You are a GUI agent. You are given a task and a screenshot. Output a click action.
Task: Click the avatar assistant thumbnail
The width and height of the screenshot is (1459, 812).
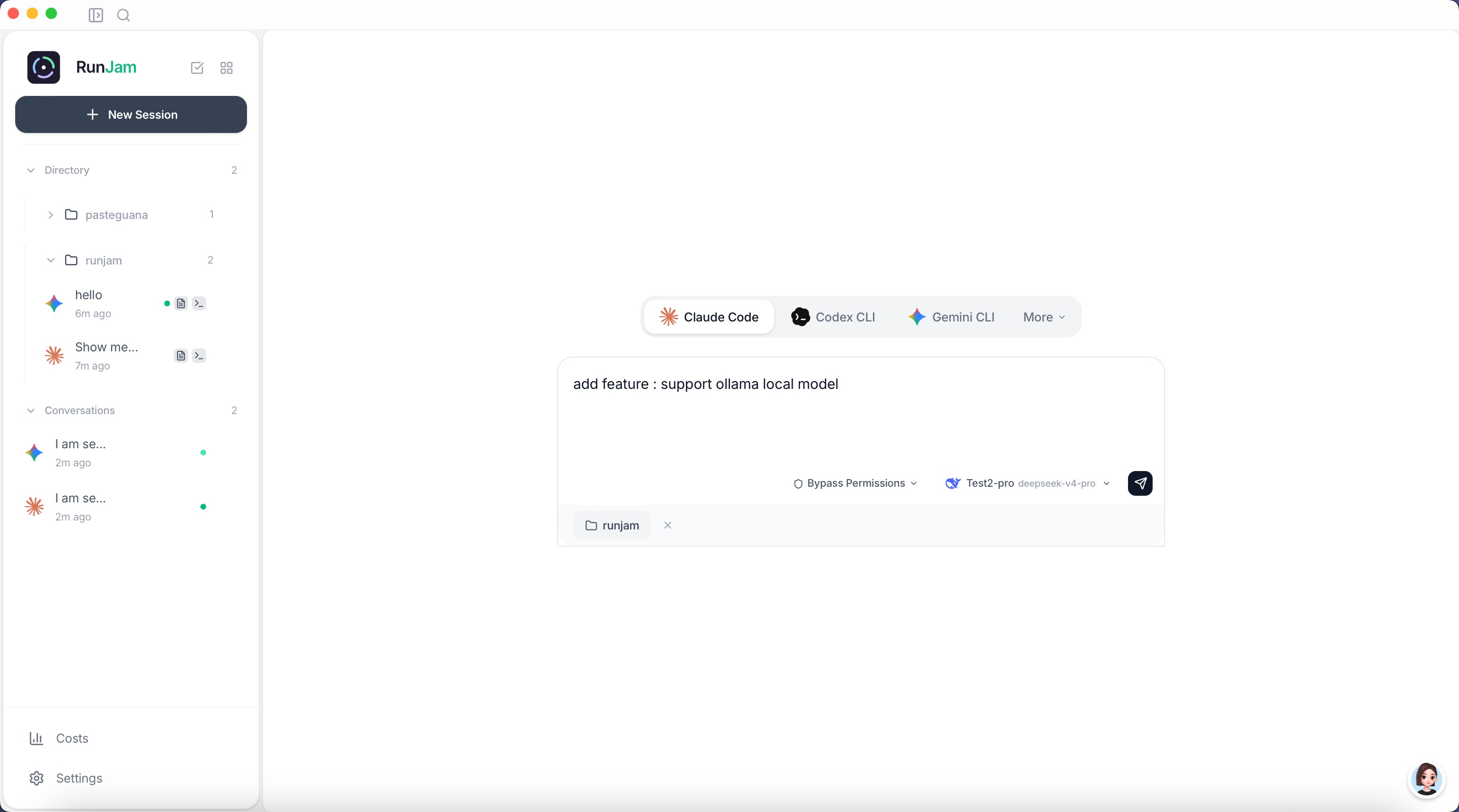click(1426, 779)
